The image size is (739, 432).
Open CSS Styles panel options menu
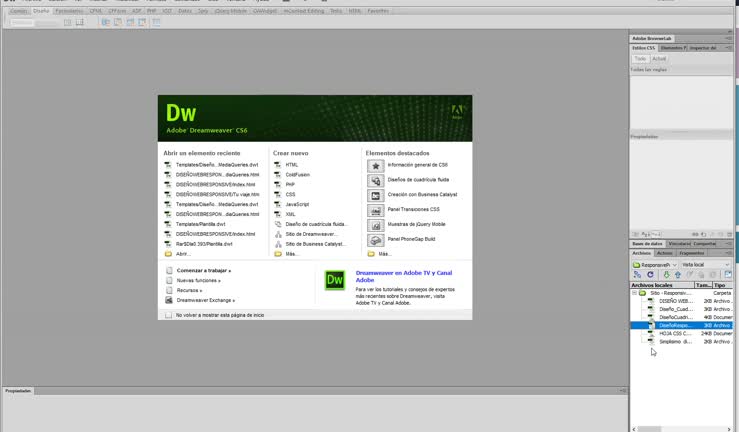729,48
